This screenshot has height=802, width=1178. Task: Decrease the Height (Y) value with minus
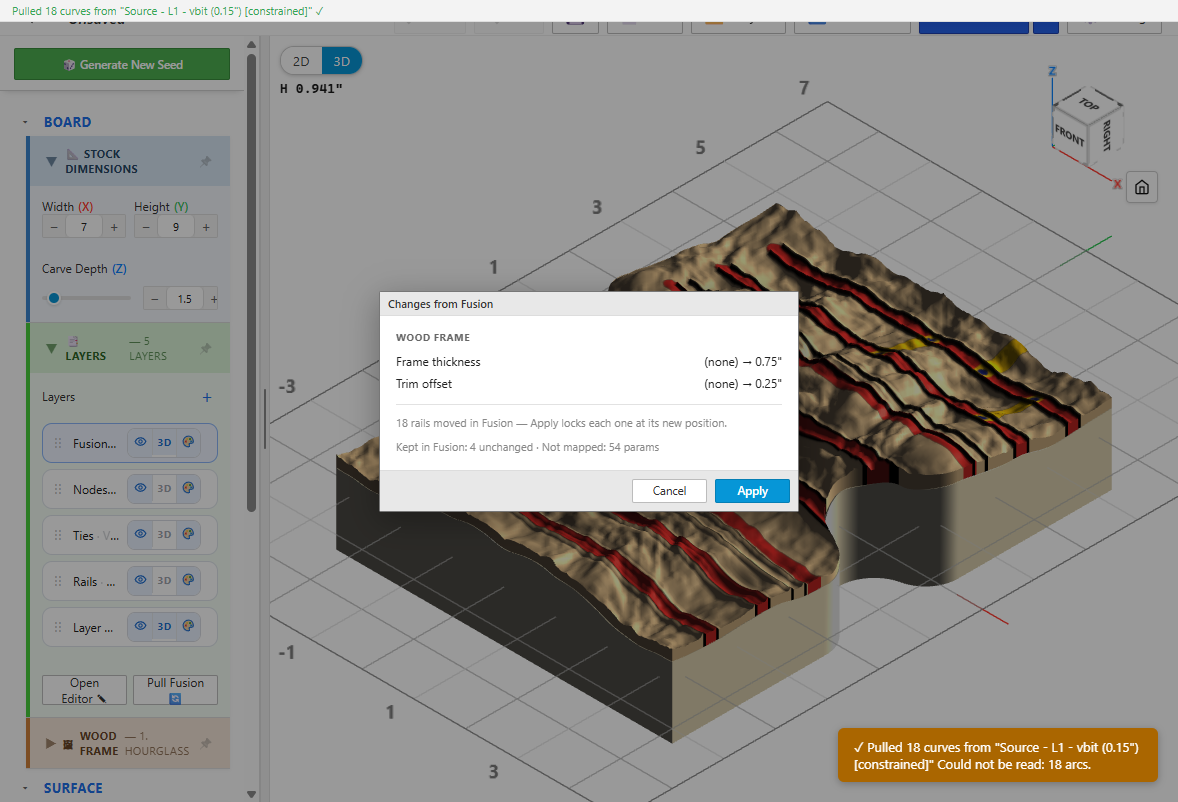(146, 227)
